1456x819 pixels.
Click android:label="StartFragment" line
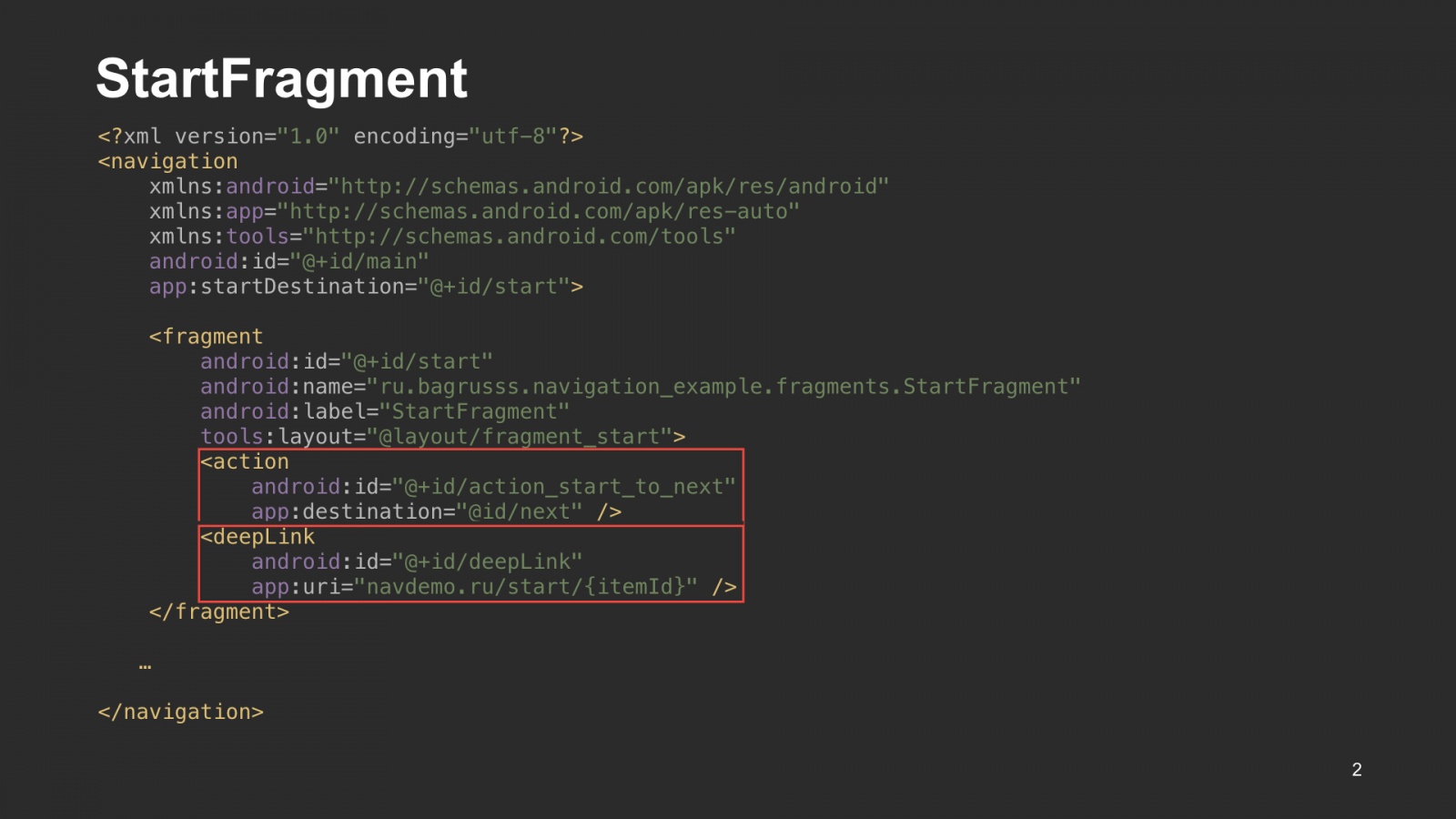point(385,411)
